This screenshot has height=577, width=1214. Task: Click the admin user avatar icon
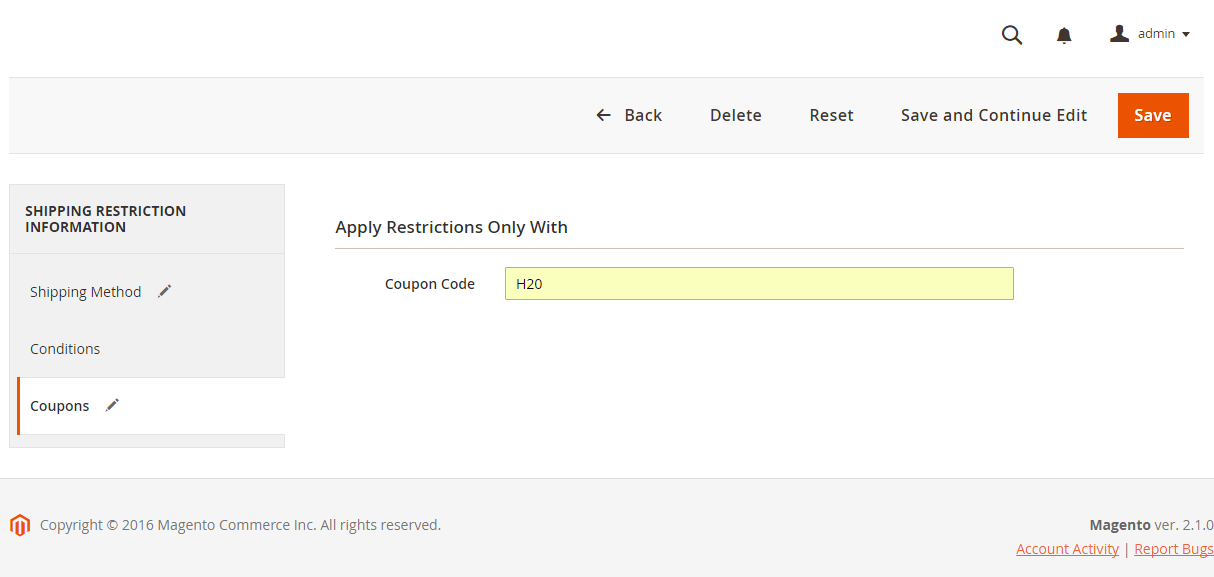pos(1119,34)
